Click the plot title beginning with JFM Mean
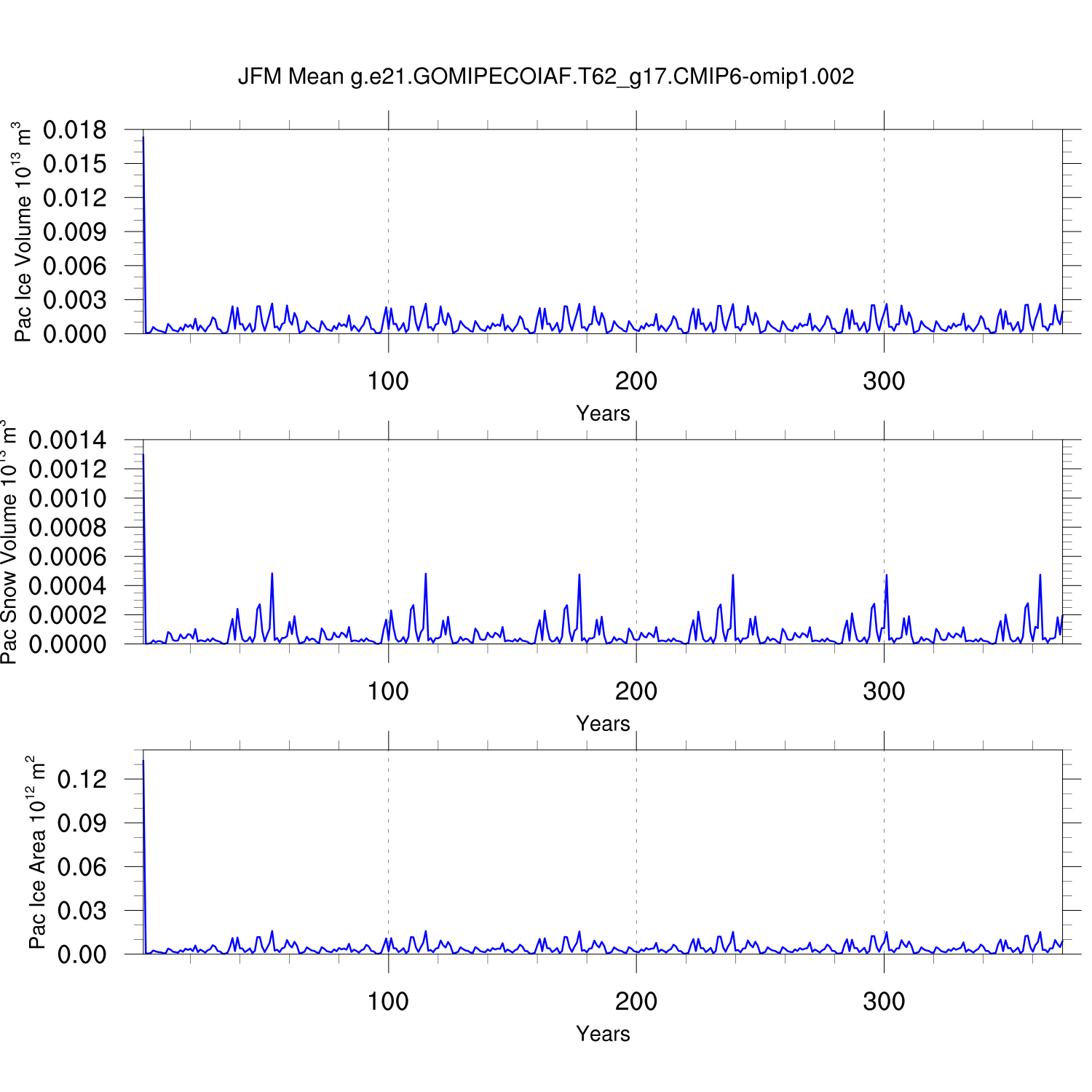 click(545, 76)
